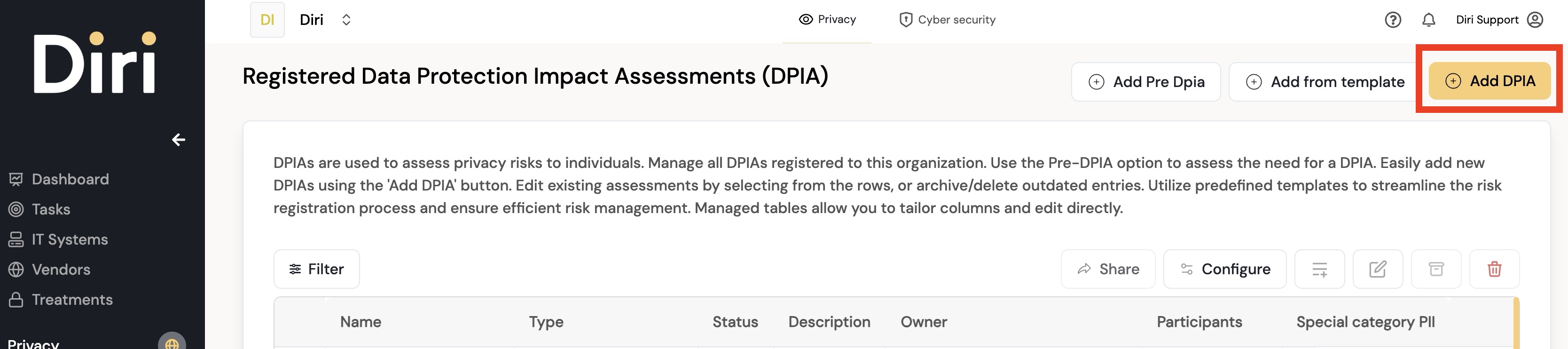
Task: Click the DI organization avatar
Action: pyautogui.click(x=267, y=20)
